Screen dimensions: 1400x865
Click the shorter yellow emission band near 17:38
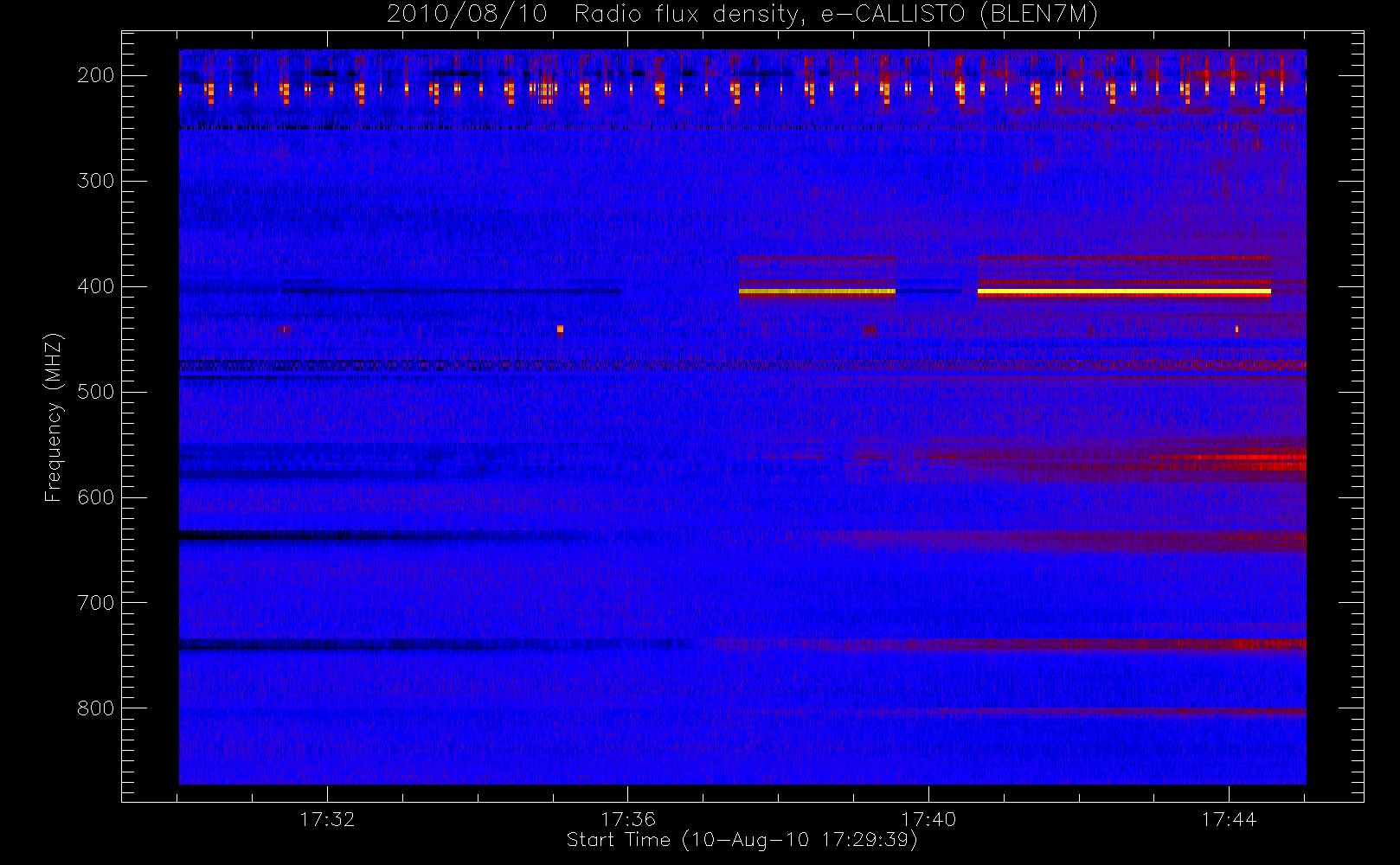pyautogui.click(x=817, y=292)
